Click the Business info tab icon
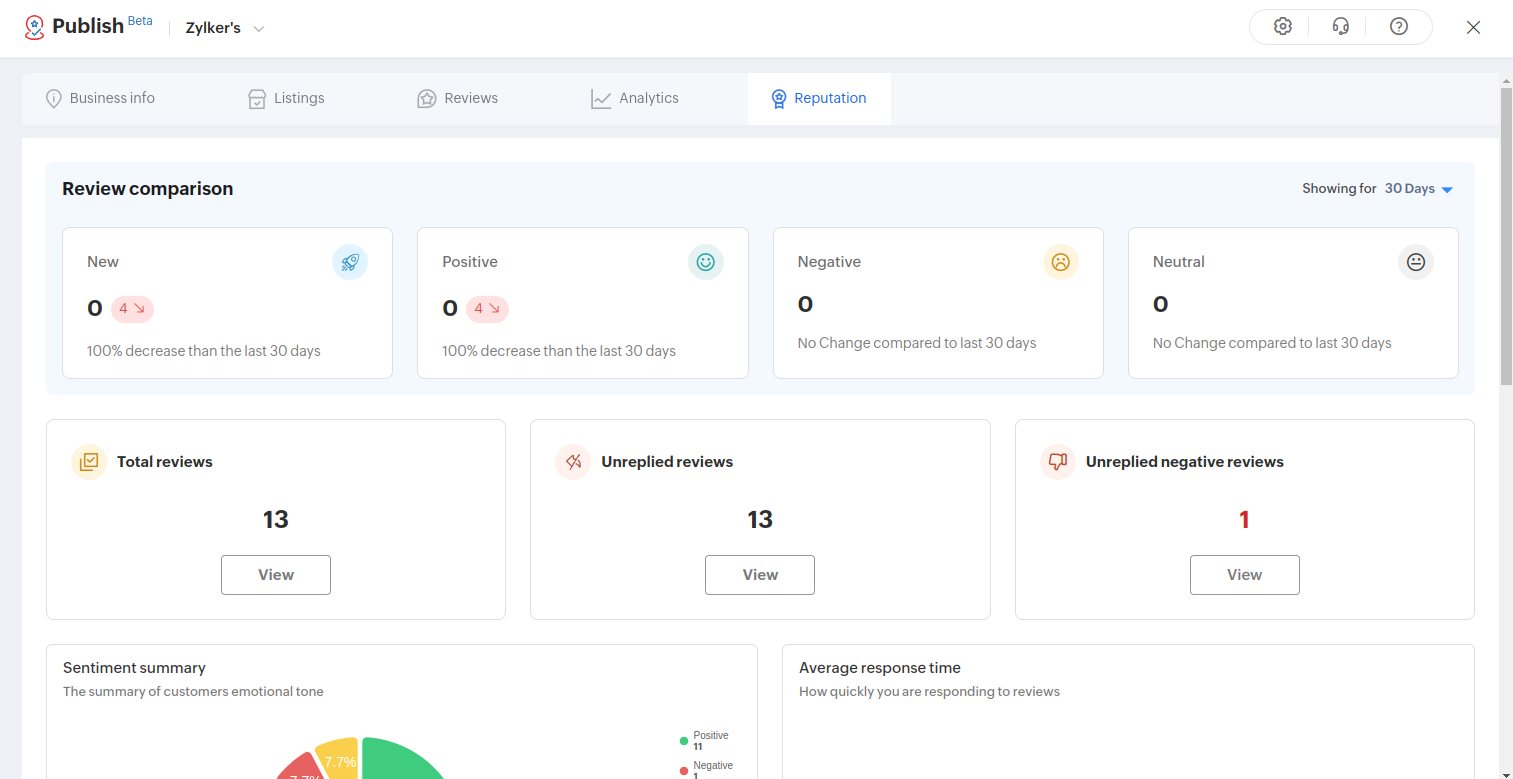Viewport: 1513px width, 779px height. [x=54, y=99]
